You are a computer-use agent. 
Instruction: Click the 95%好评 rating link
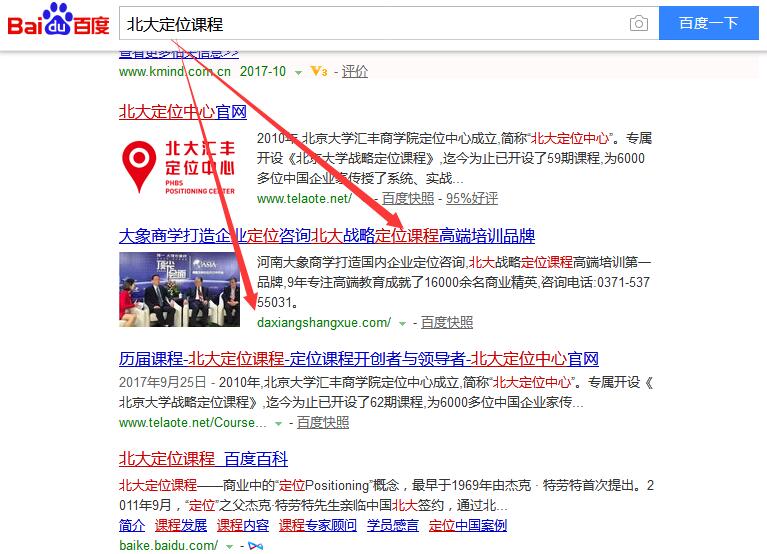pyautogui.click(x=472, y=199)
